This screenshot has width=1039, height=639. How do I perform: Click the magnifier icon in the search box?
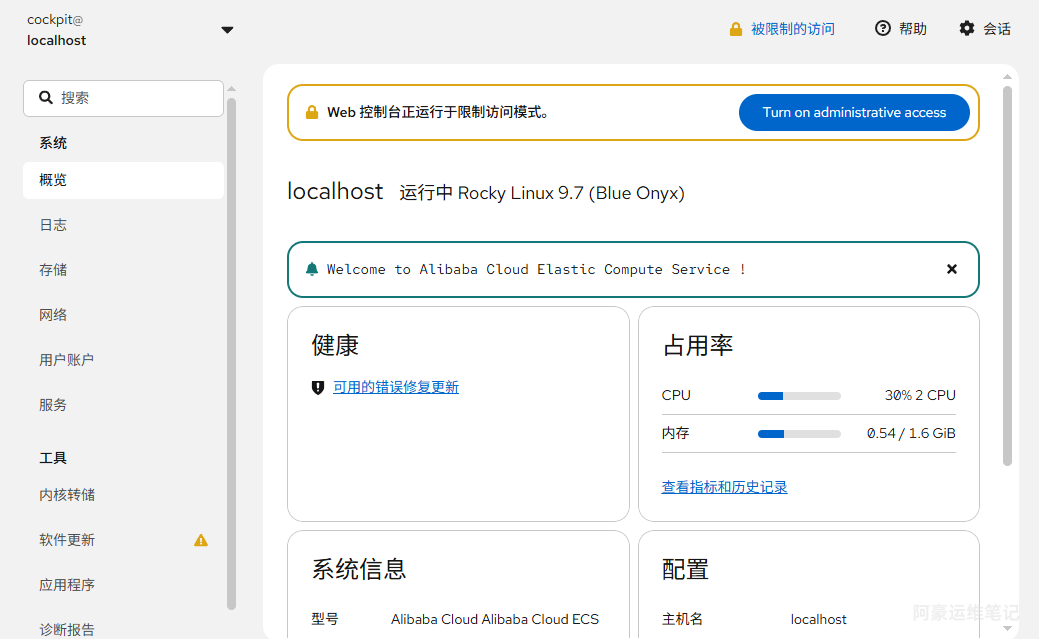[46, 98]
